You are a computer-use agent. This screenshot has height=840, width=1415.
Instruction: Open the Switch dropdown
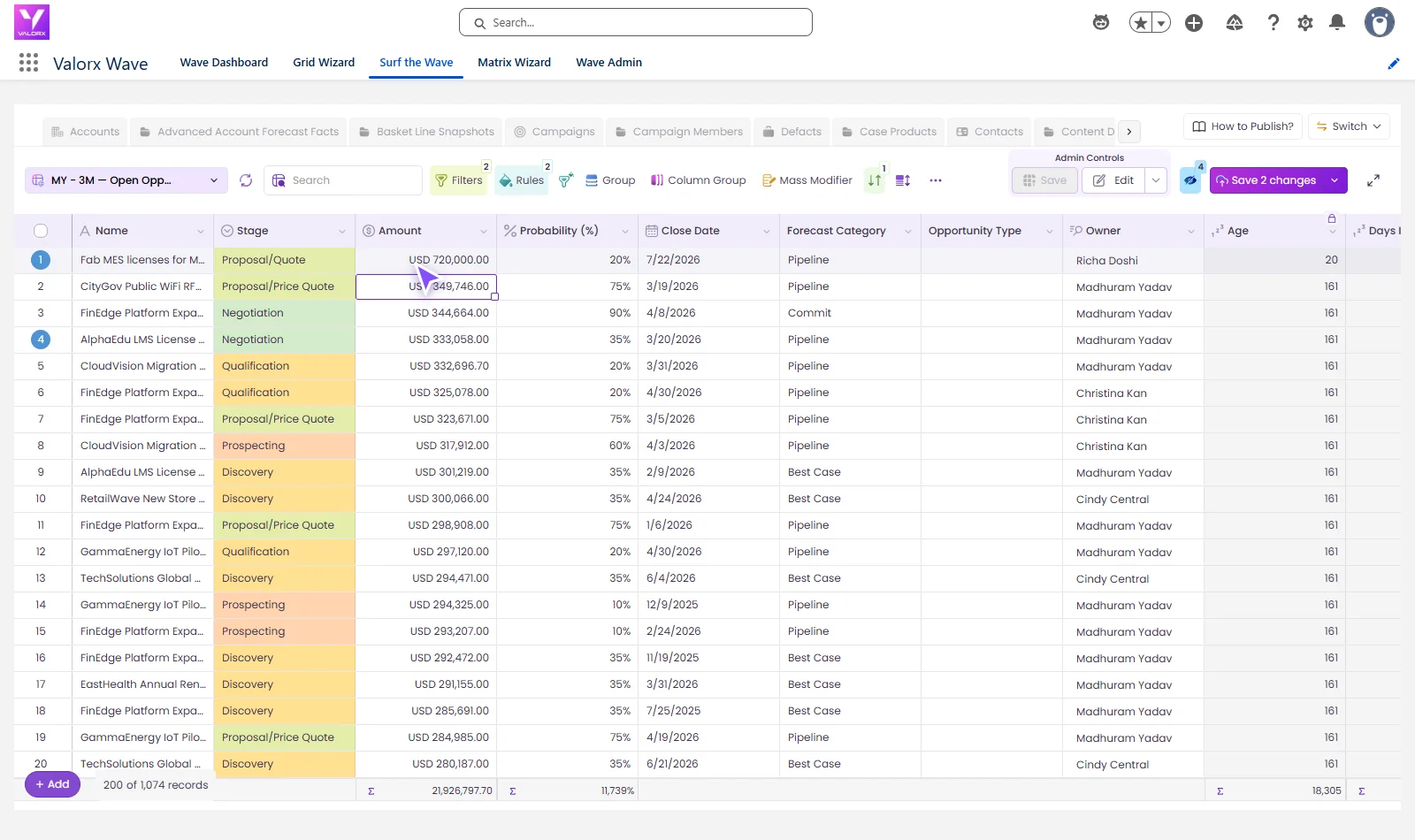click(x=1349, y=126)
